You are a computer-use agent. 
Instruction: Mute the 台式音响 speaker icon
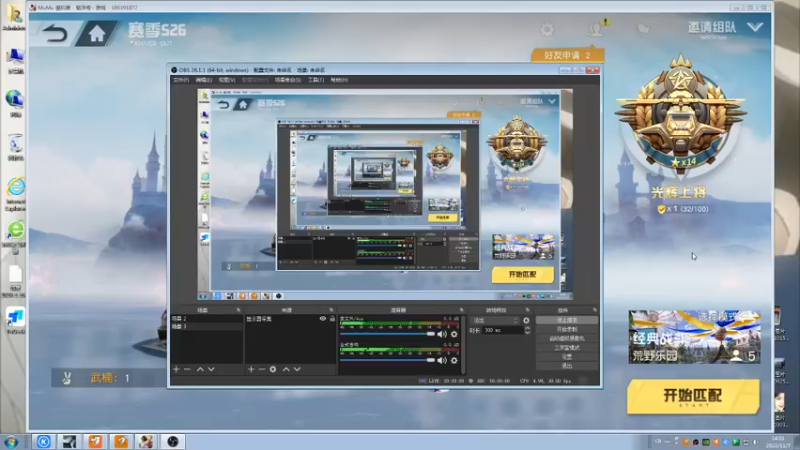pos(442,360)
